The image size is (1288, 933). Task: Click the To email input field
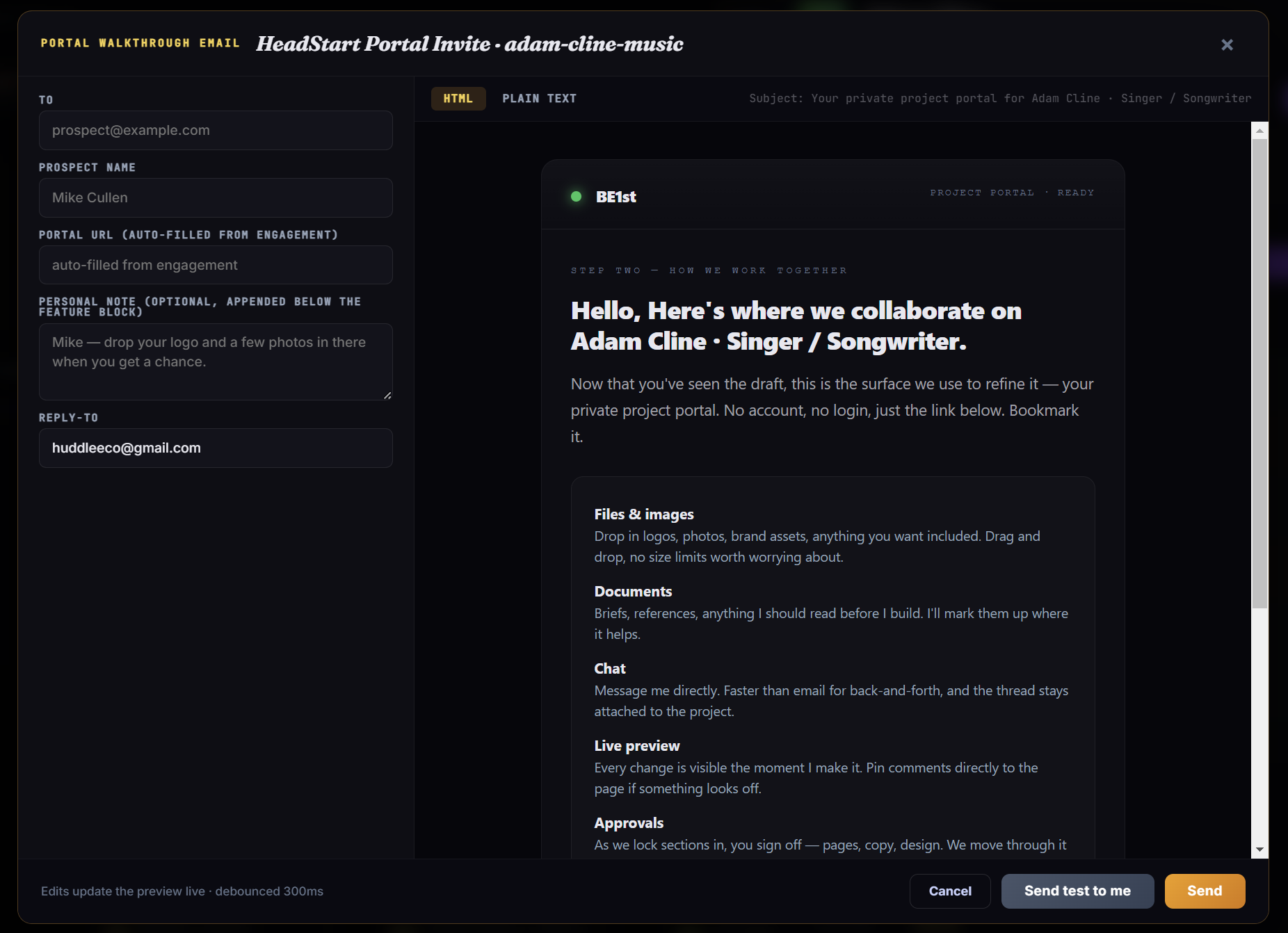[x=216, y=131]
